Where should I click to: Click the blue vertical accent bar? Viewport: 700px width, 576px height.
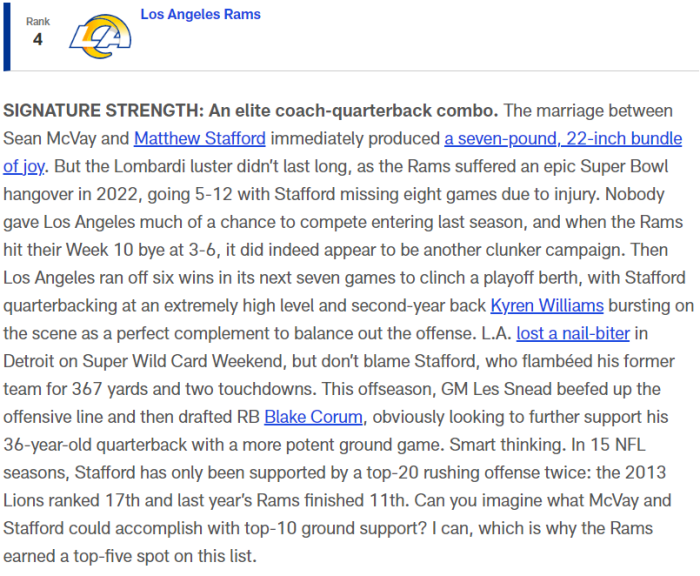7,37
